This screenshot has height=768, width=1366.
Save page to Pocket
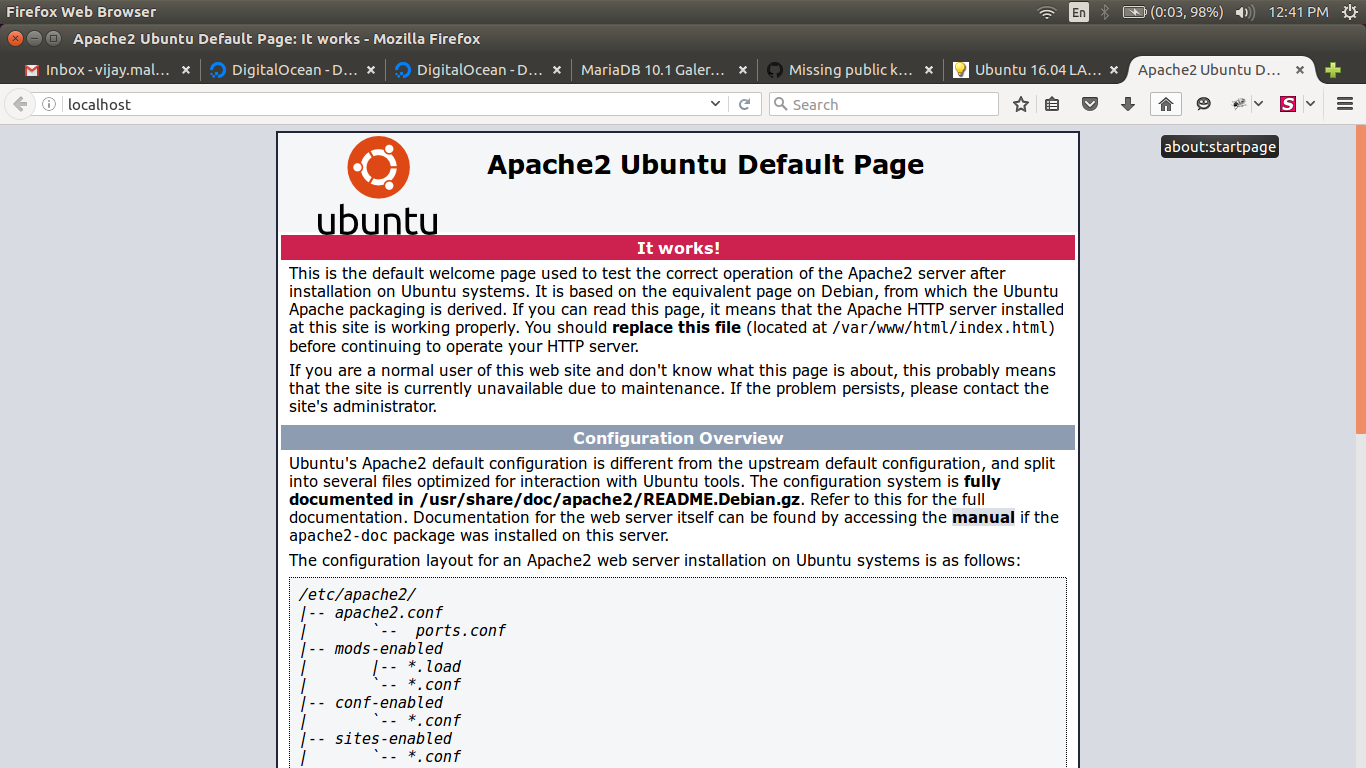[x=1091, y=104]
